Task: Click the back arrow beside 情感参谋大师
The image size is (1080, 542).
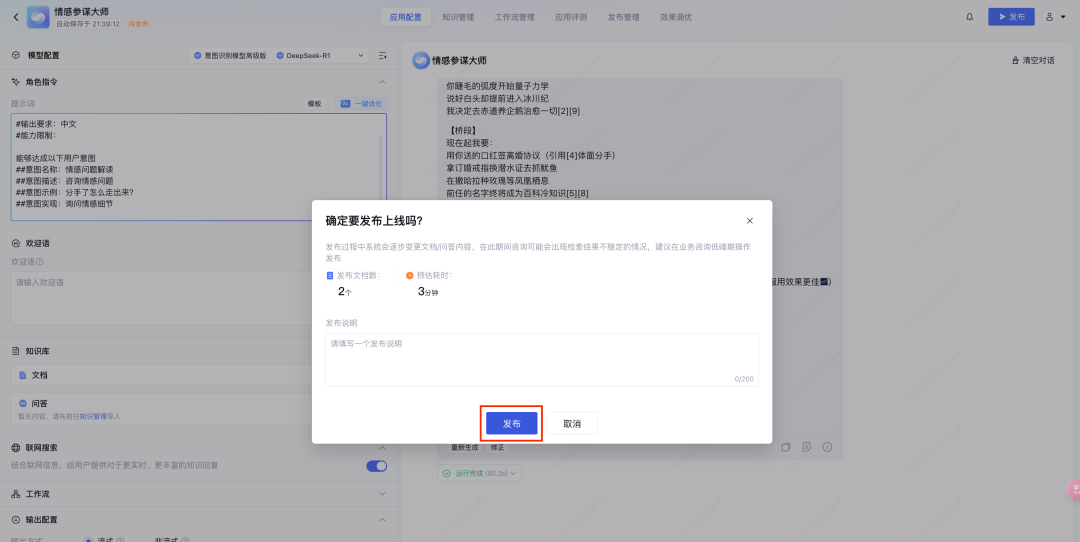Action: pos(15,17)
